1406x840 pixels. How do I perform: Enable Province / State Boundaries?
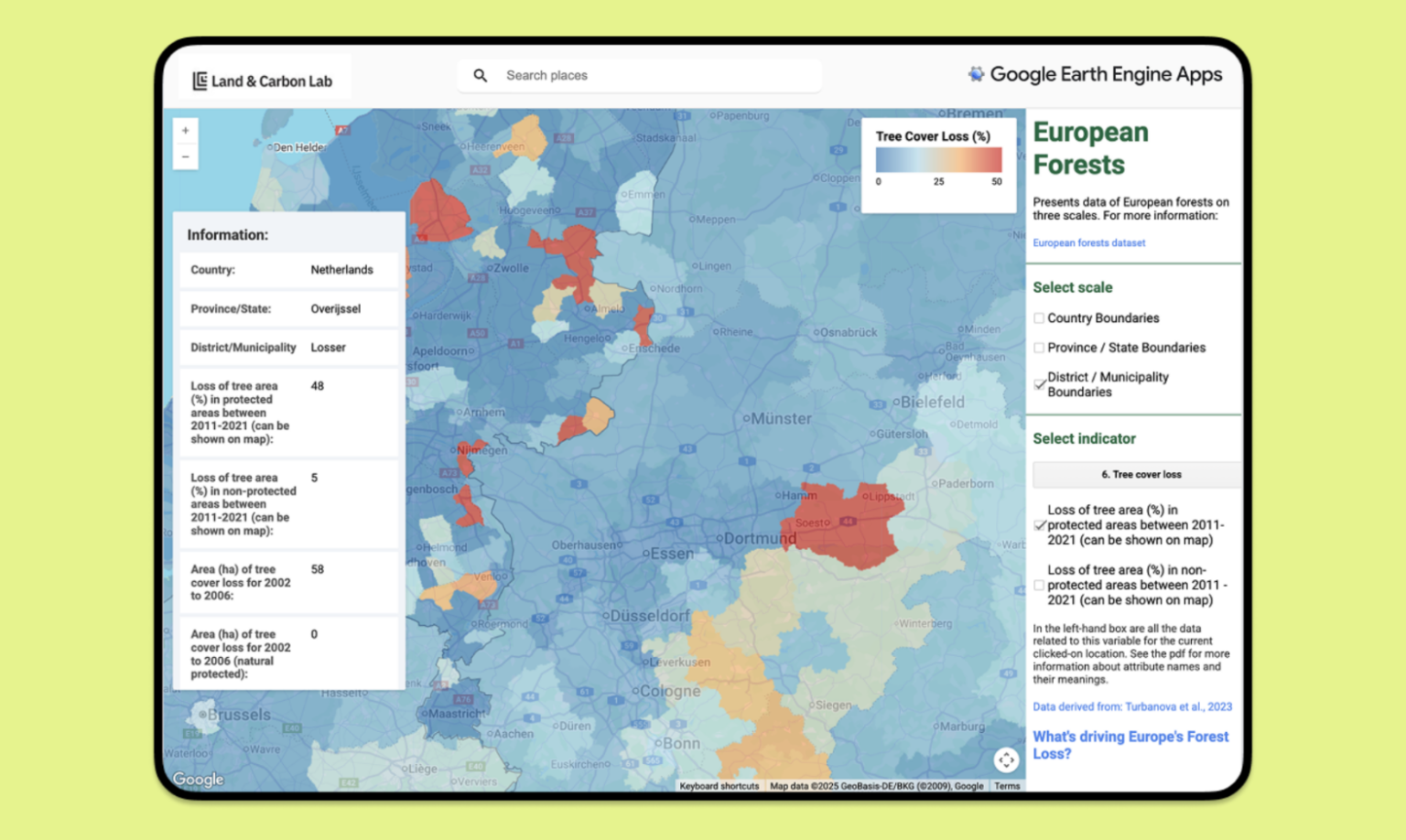[1040, 348]
